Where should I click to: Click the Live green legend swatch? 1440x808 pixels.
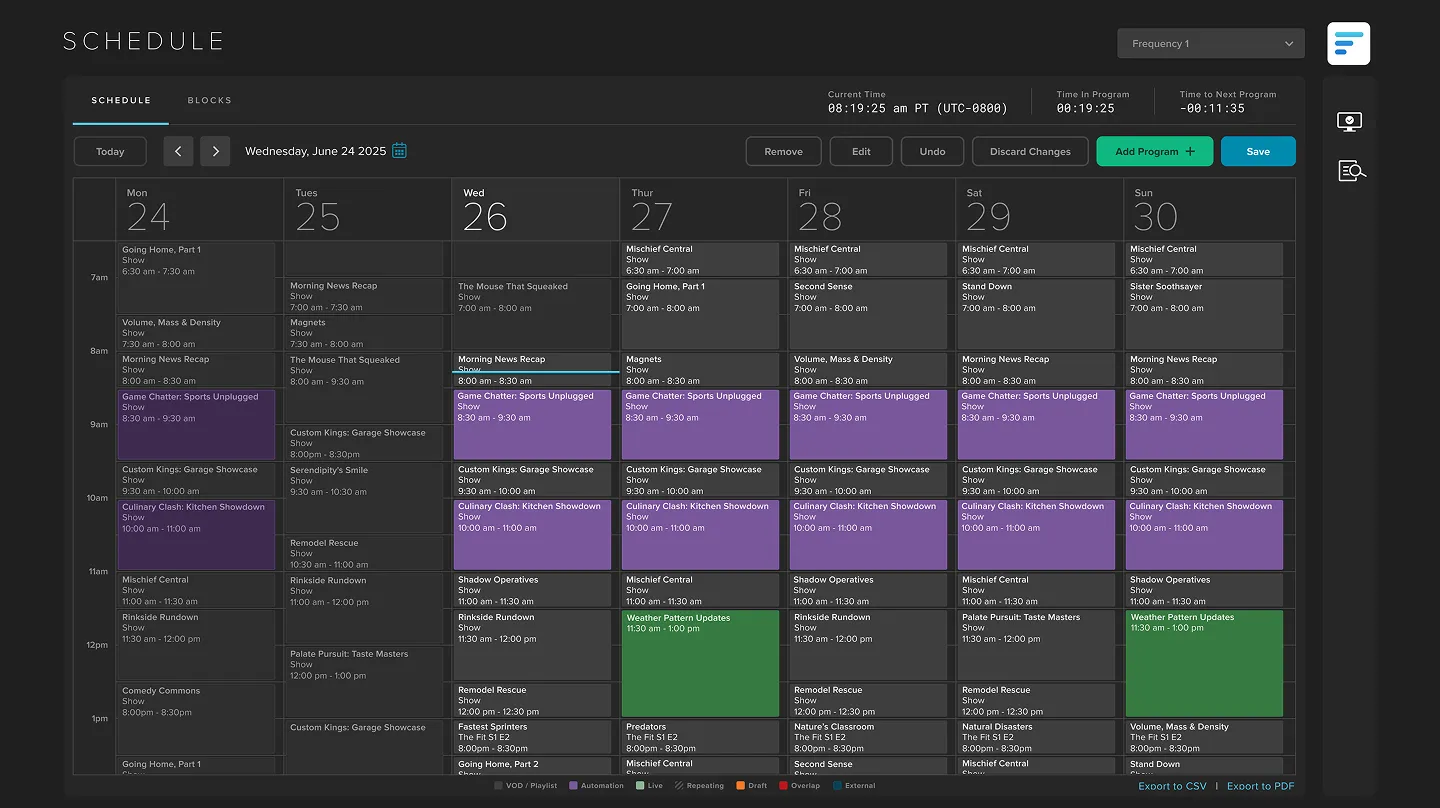(x=640, y=786)
